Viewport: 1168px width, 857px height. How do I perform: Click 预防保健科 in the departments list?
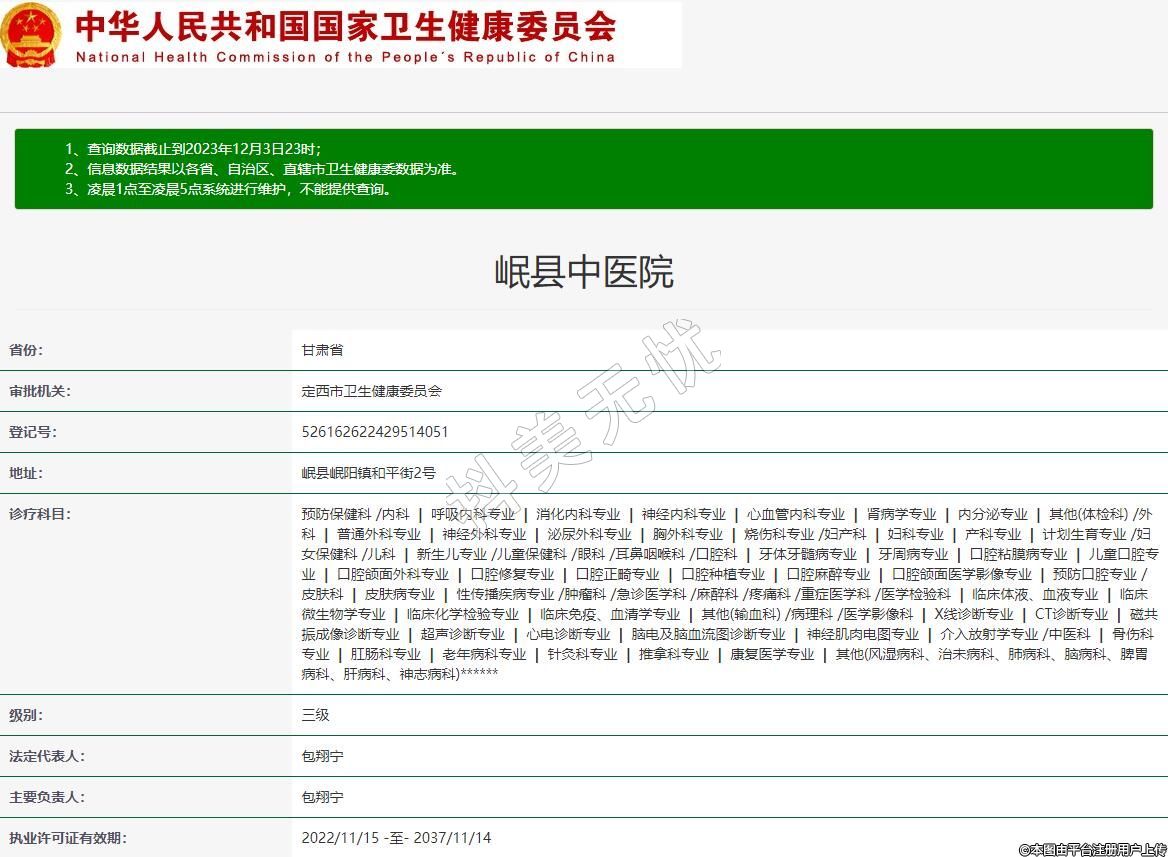(336, 514)
